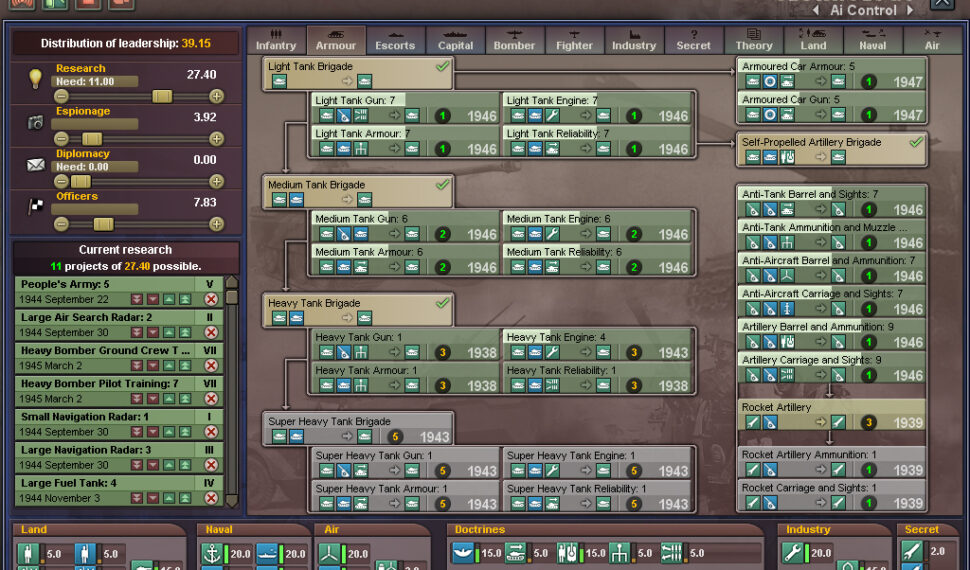Click the Research lightbulb icon
Screen dimensions: 970x570
tap(35, 79)
